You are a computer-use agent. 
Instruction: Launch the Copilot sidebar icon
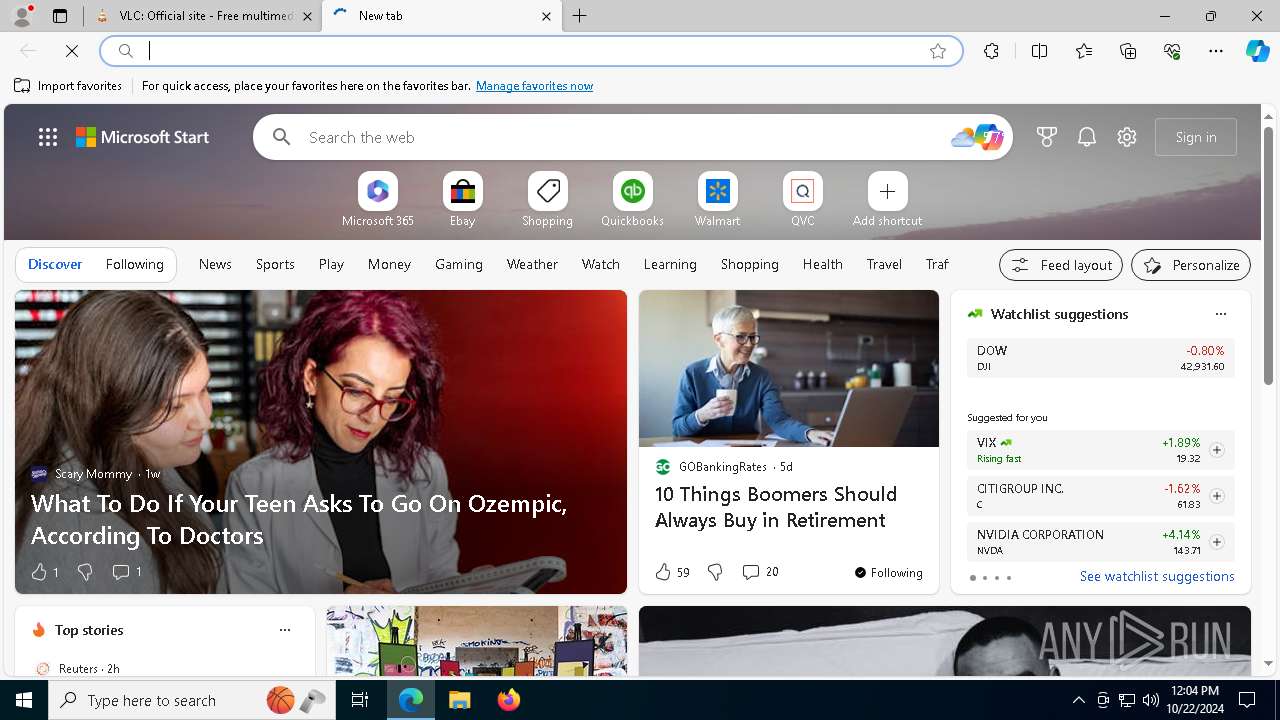(1257, 51)
